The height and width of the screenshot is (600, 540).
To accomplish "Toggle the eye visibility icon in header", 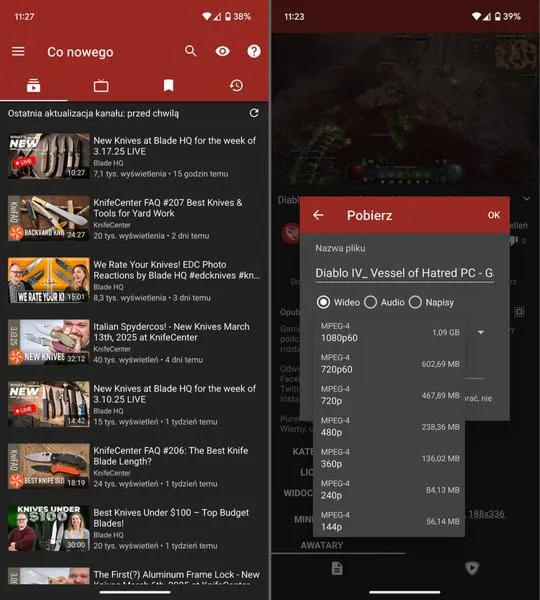I will (x=222, y=51).
